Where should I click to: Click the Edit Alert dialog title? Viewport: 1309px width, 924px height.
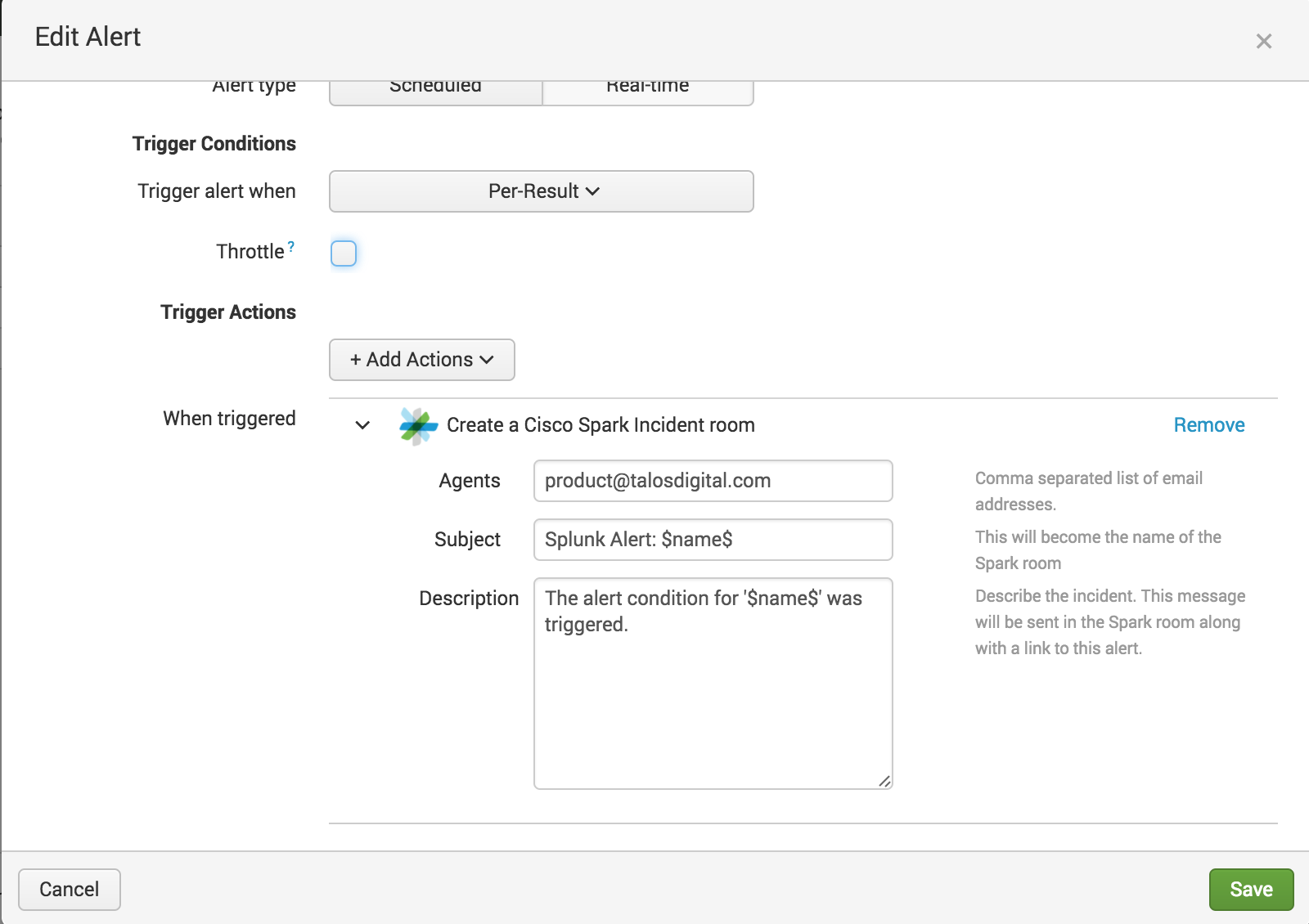88,37
